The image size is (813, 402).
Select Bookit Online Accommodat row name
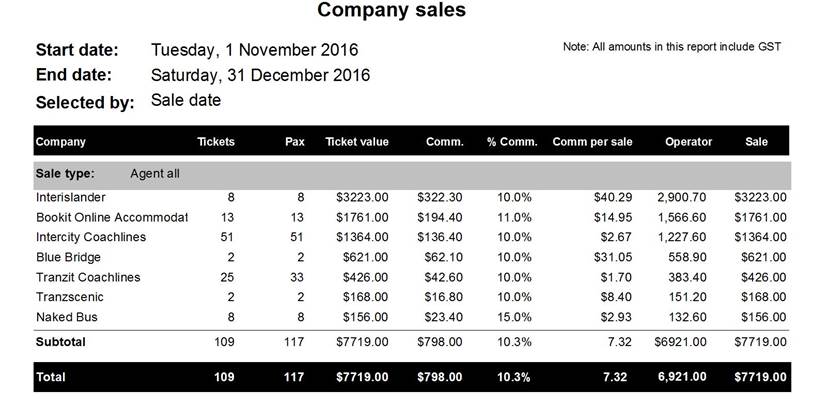tap(112, 217)
